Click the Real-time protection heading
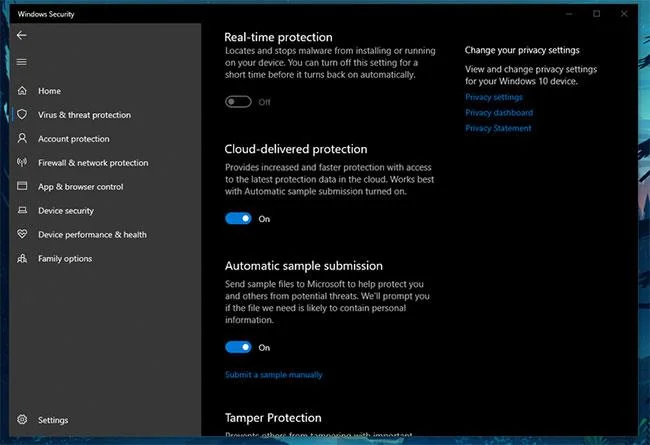Image resolution: width=650 pixels, height=445 pixels. pos(278,37)
